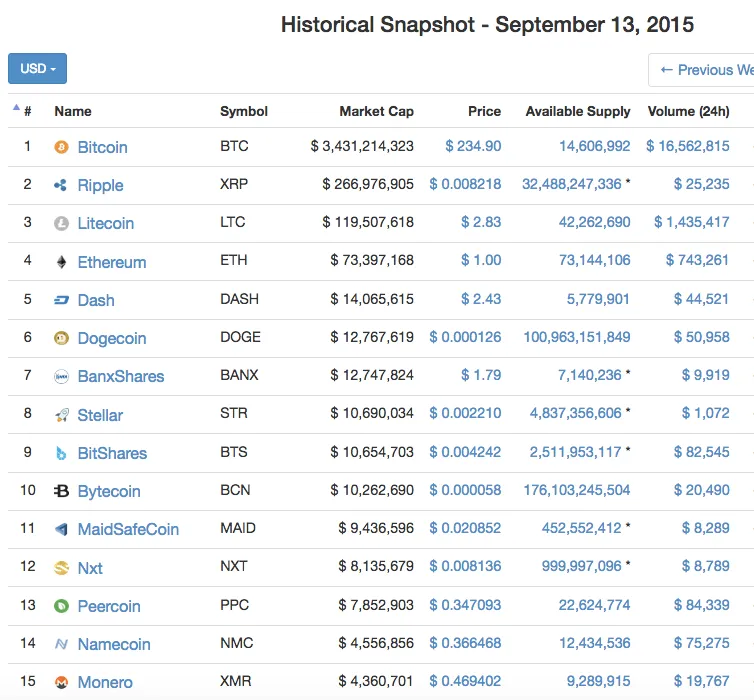754x700 pixels.
Task: Click Monero price $ 0.469402
Action: (465, 681)
